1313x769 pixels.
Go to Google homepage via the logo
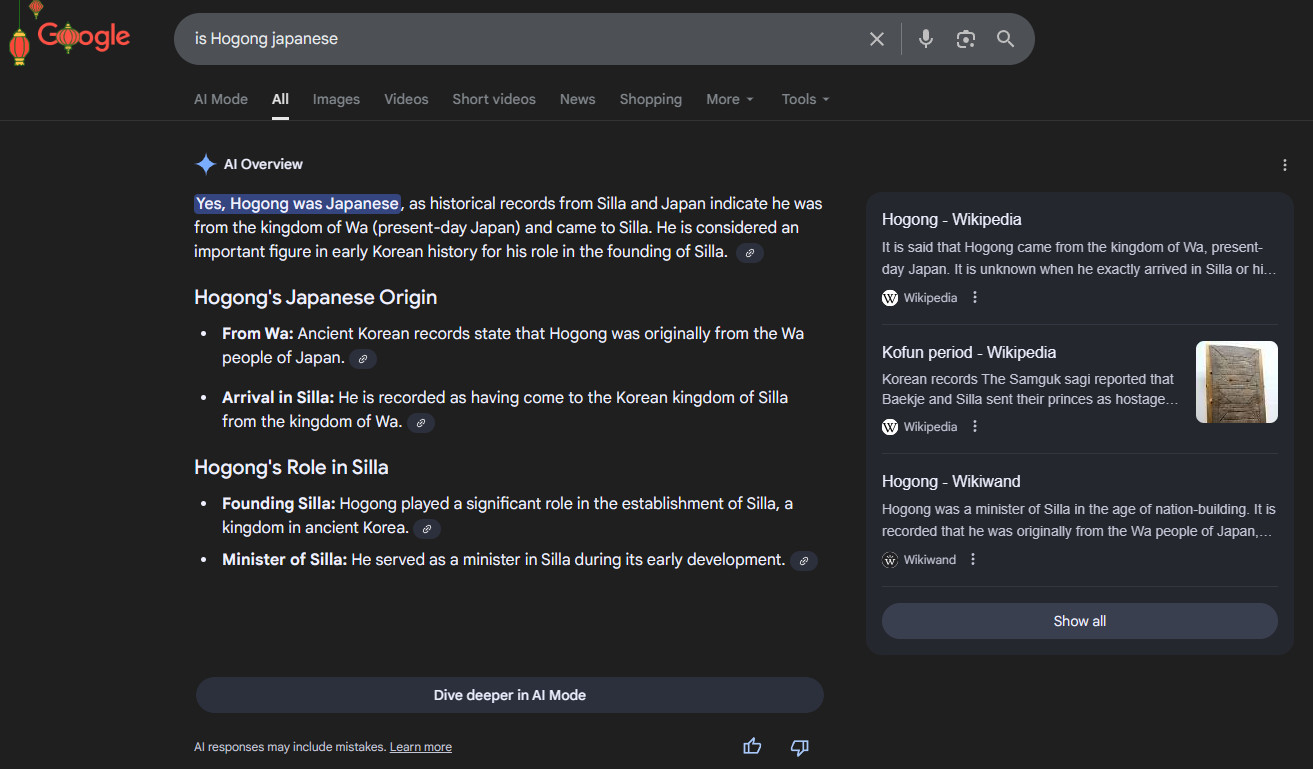[84, 37]
